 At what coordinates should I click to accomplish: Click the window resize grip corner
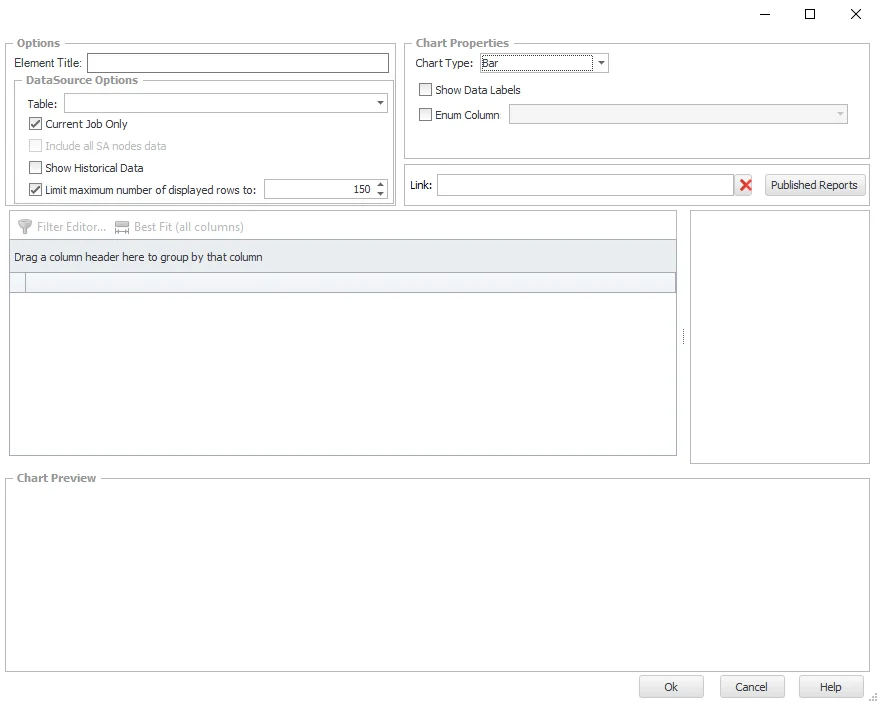point(873,697)
